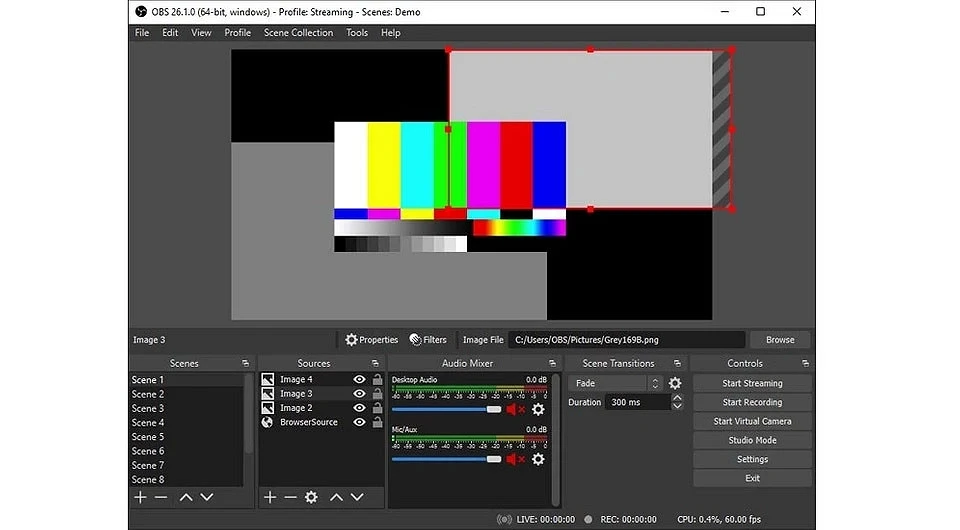Open the Tools menu
Viewport: 960px width, 530px height.
(x=357, y=33)
